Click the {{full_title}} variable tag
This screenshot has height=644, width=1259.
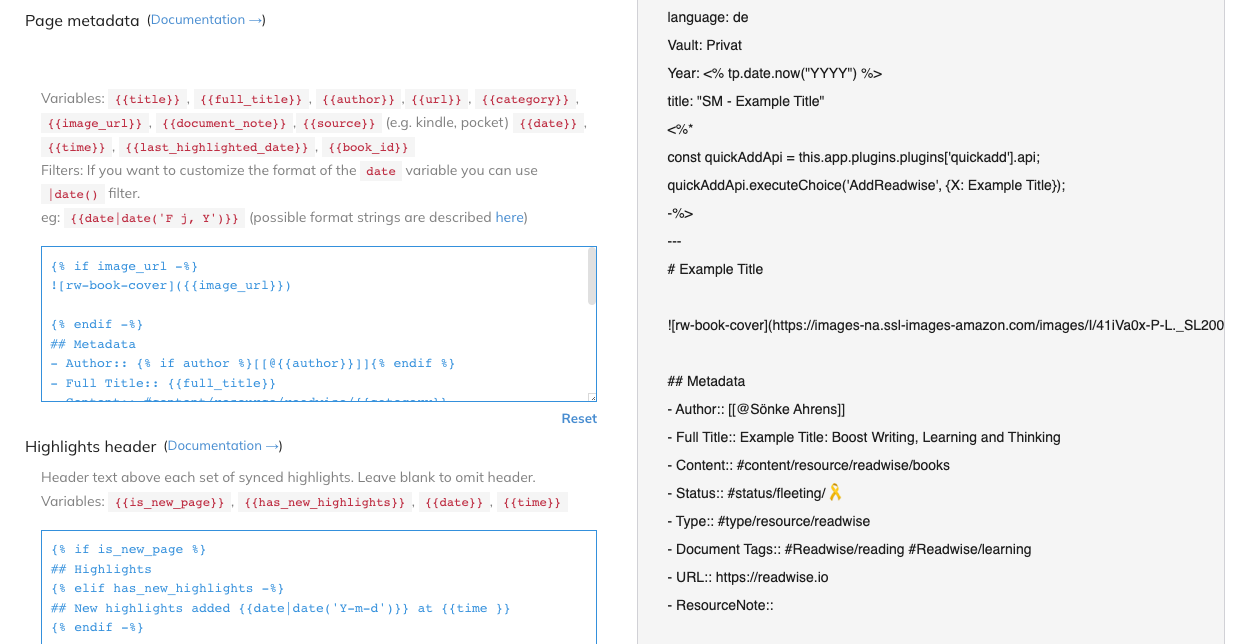click(x=251, y=99)
